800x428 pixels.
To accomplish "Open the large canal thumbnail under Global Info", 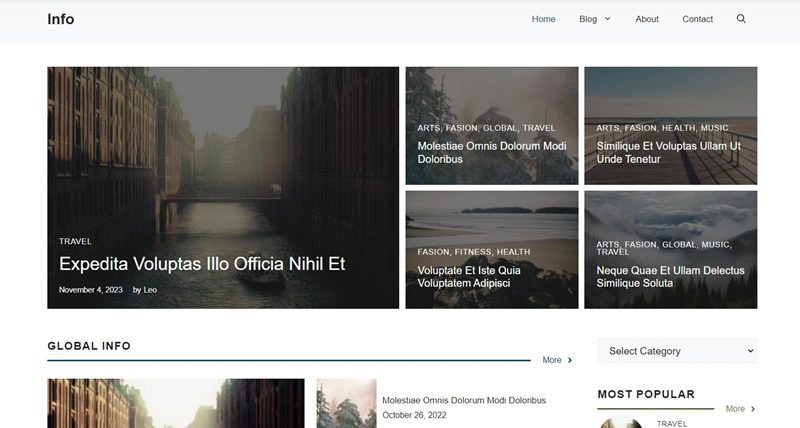I will pyautogui.click(x=176, y=403).
